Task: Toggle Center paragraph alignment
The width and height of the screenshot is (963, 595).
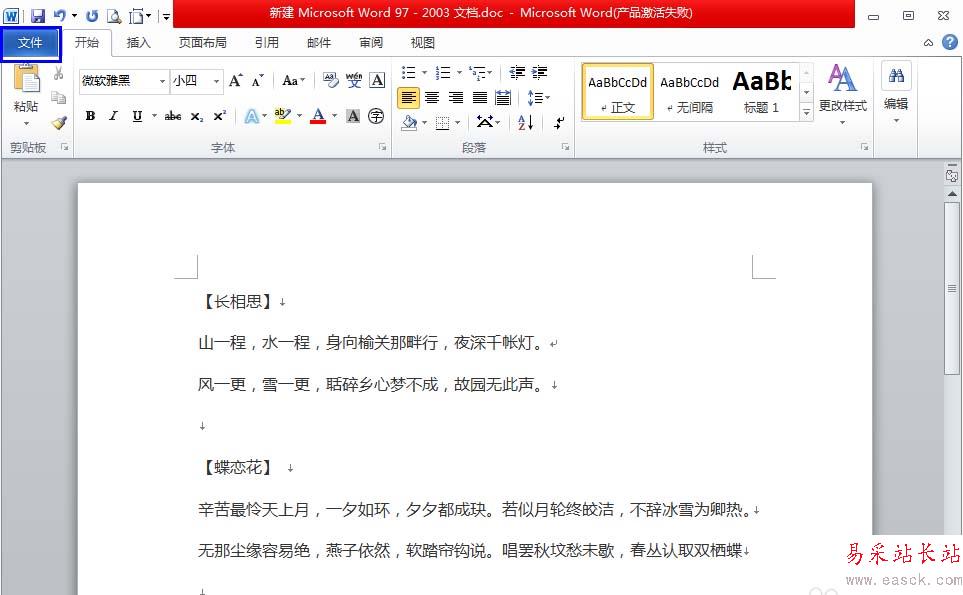Action: tap(432, 98)
